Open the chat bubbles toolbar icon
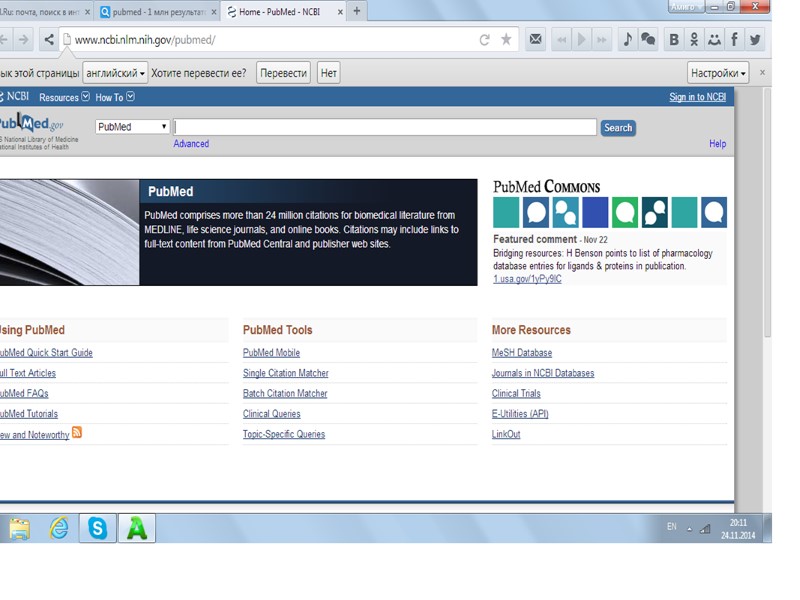Viewport: 800px width, 600px height. pyautogui.click(x=648, y=39)
